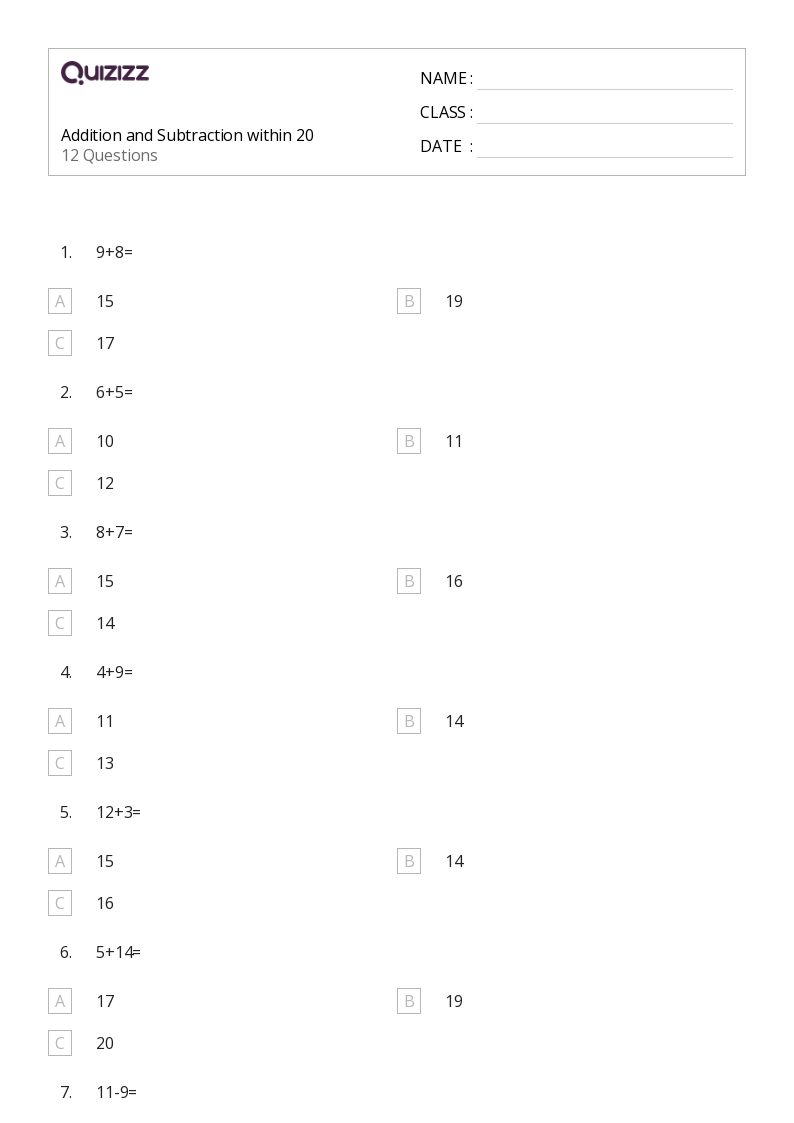The width and height of the screenshot is (794, 1123).
Task: Select box A for 12+3 (15)
Action: 60,861
